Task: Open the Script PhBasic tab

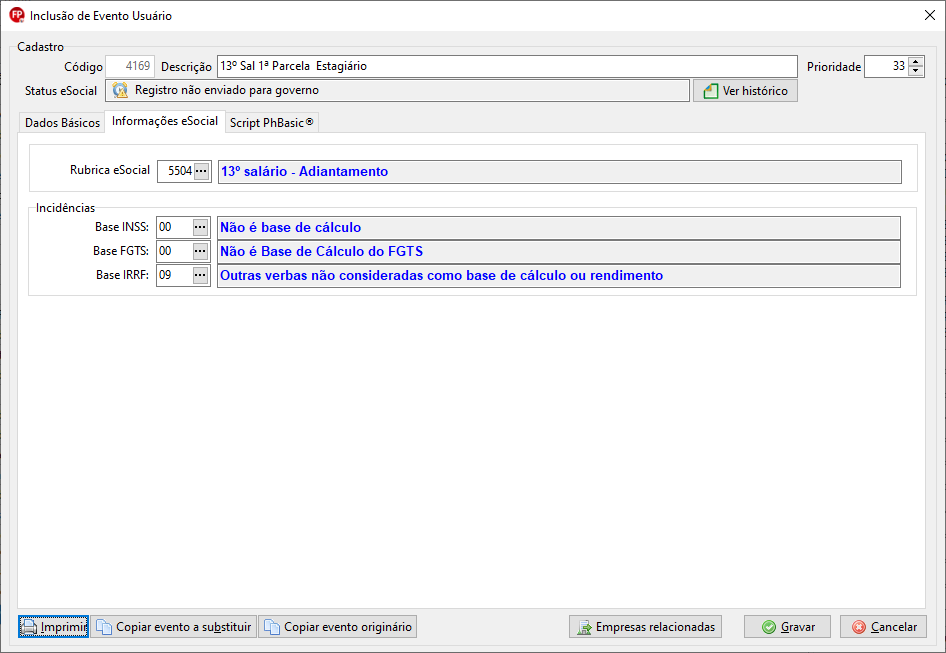Action: 271,123
